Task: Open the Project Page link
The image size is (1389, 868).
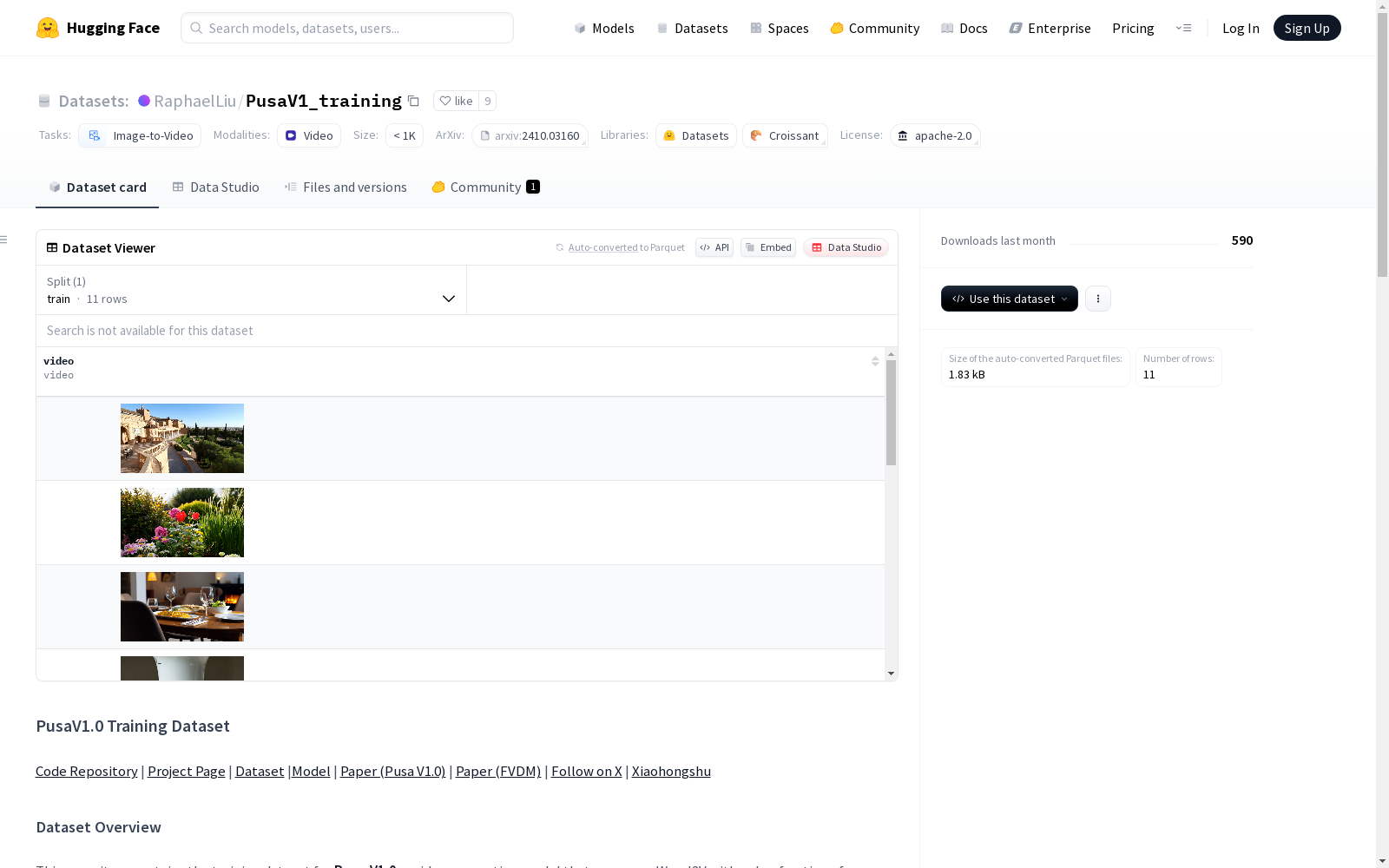Action: tap(187, 771)
